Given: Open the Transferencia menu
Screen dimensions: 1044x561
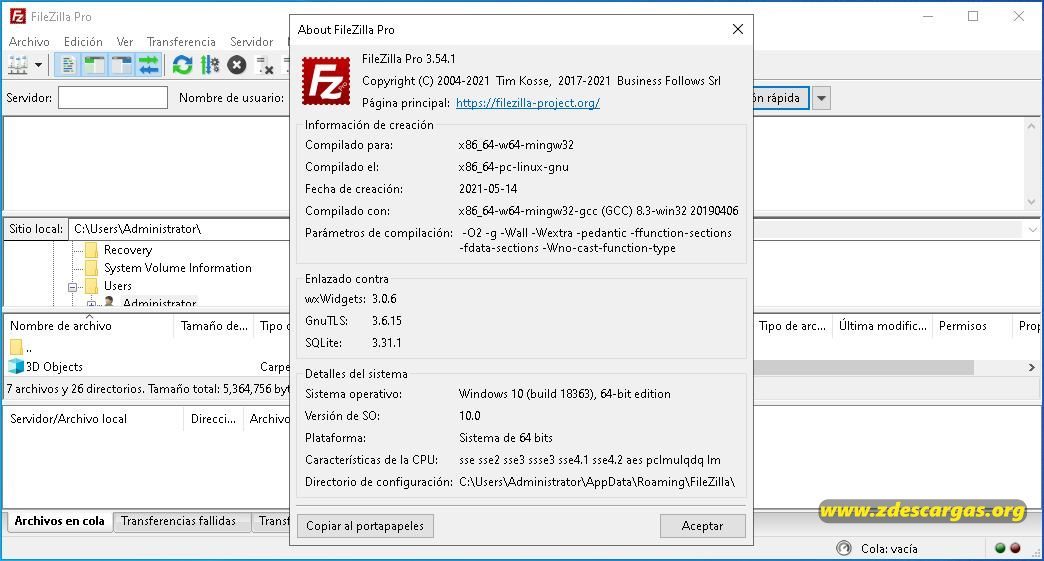Looking at the screenshot, I should click(181, 41).
